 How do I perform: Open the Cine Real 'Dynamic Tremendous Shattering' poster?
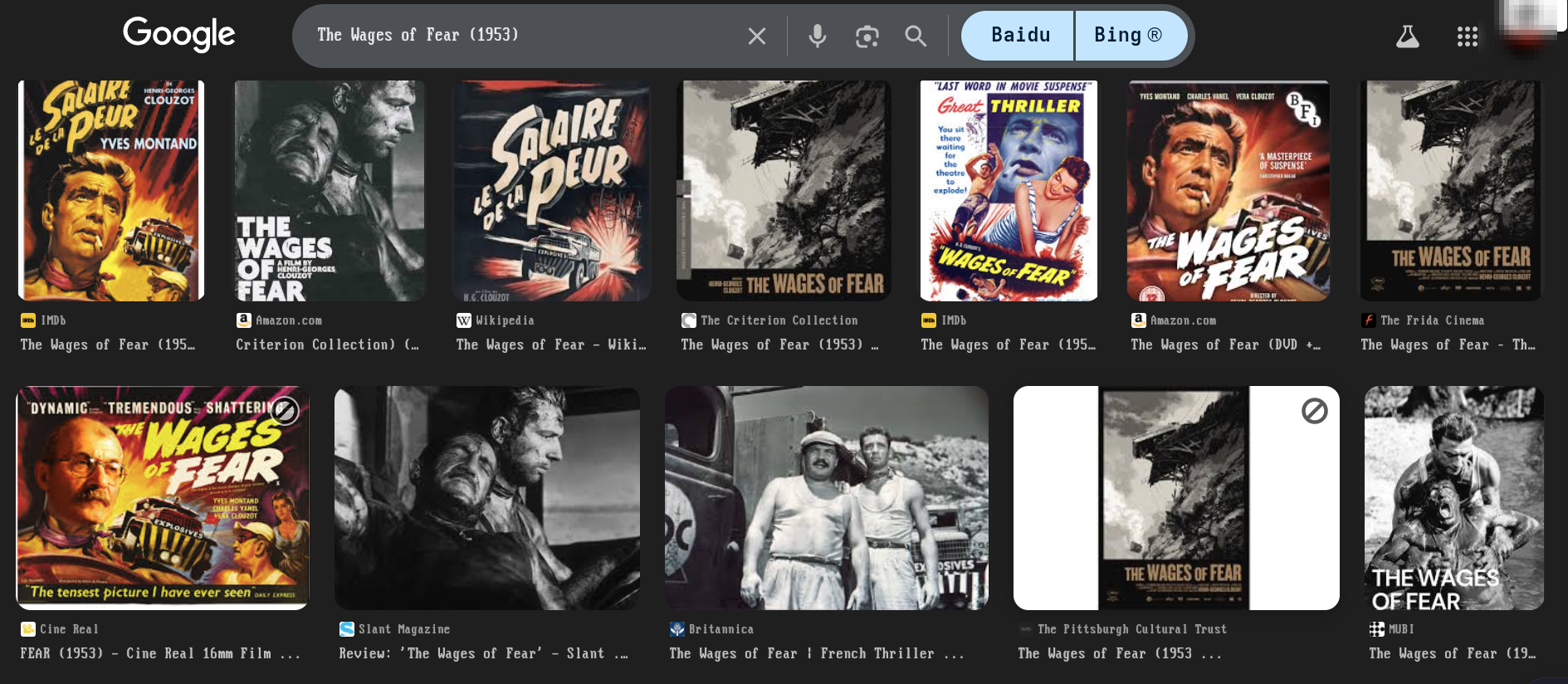click(163, 498)
